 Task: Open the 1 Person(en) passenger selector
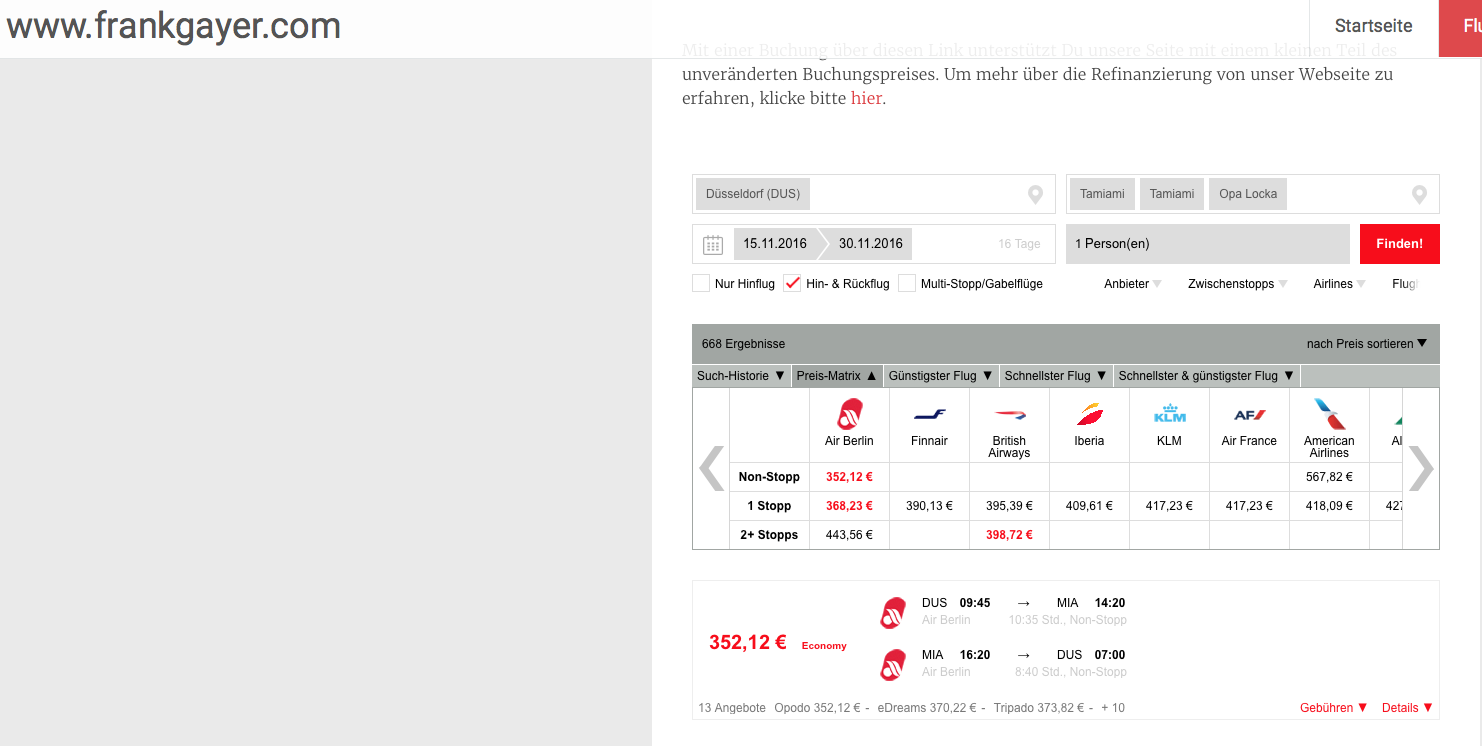pyautogui.click(x=1208, y=244)
